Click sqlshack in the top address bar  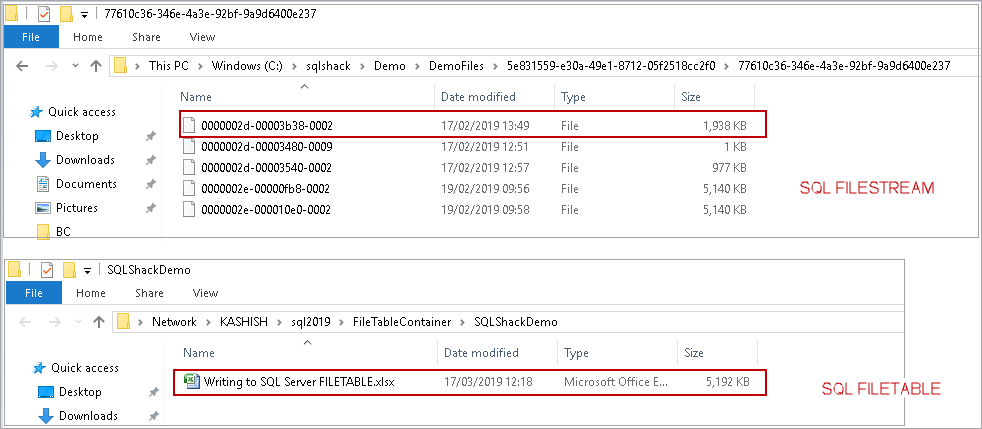[x=328, y=66]
